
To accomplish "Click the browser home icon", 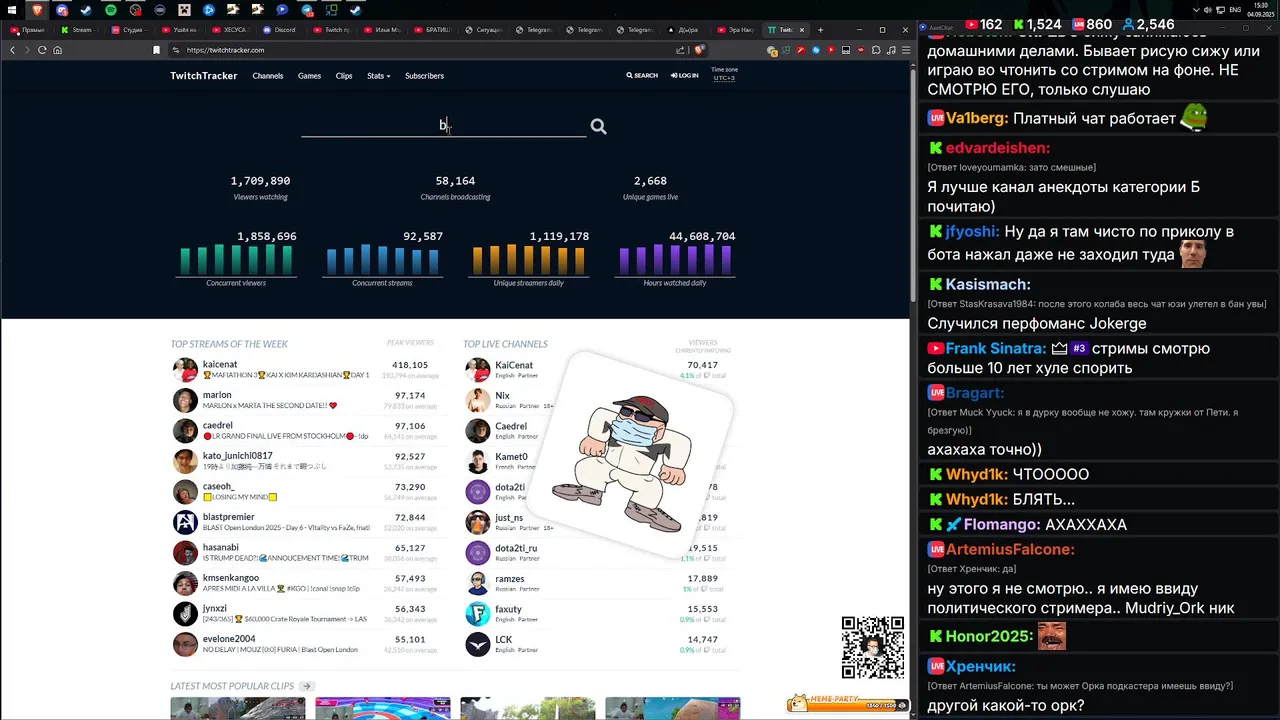I will click(57, 50).
